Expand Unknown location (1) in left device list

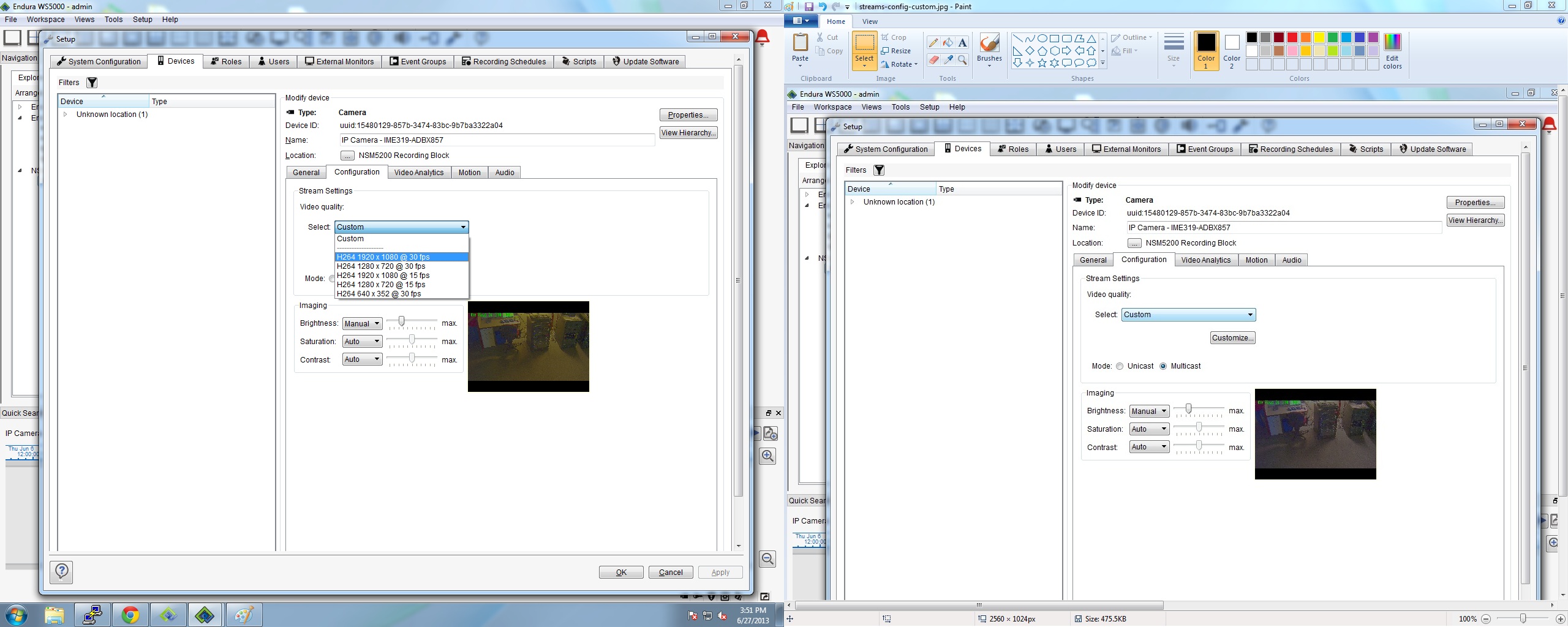point(66,115)
